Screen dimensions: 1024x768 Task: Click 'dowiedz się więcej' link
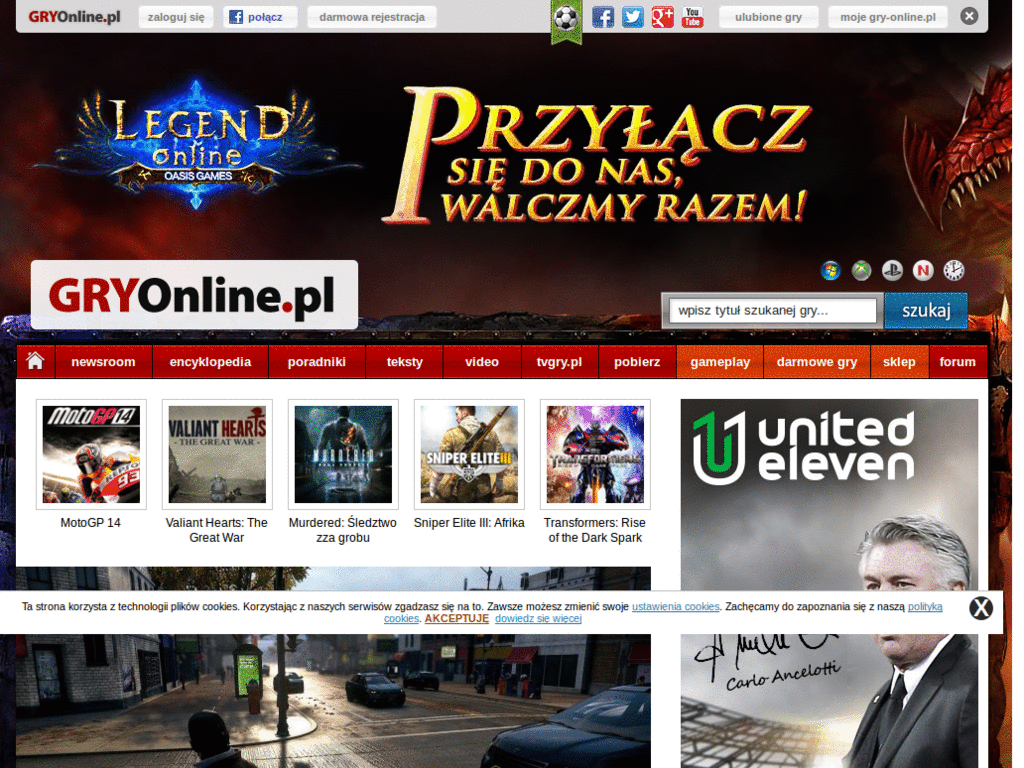pos(538,618)
